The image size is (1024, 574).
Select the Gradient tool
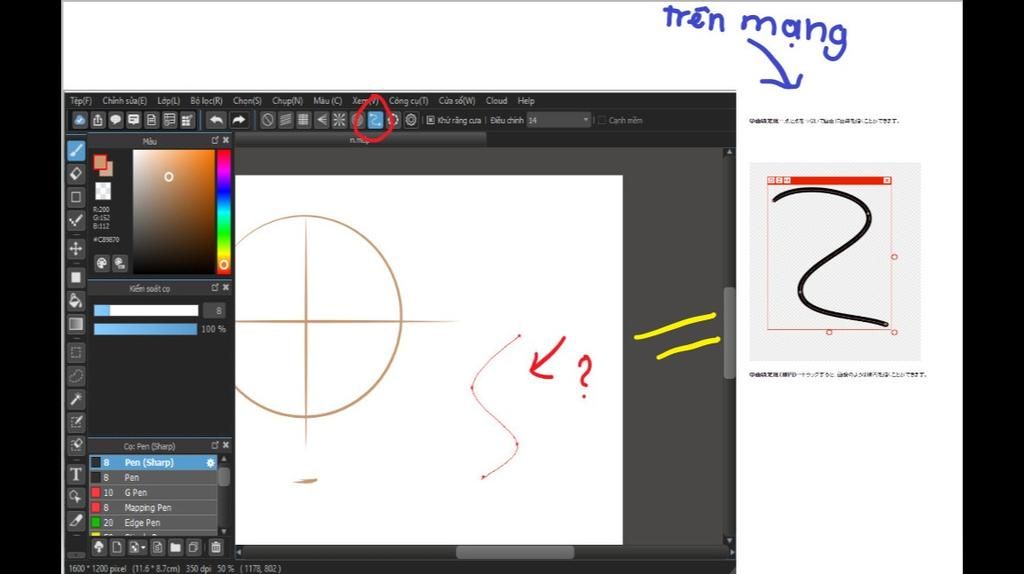(76, 324)
